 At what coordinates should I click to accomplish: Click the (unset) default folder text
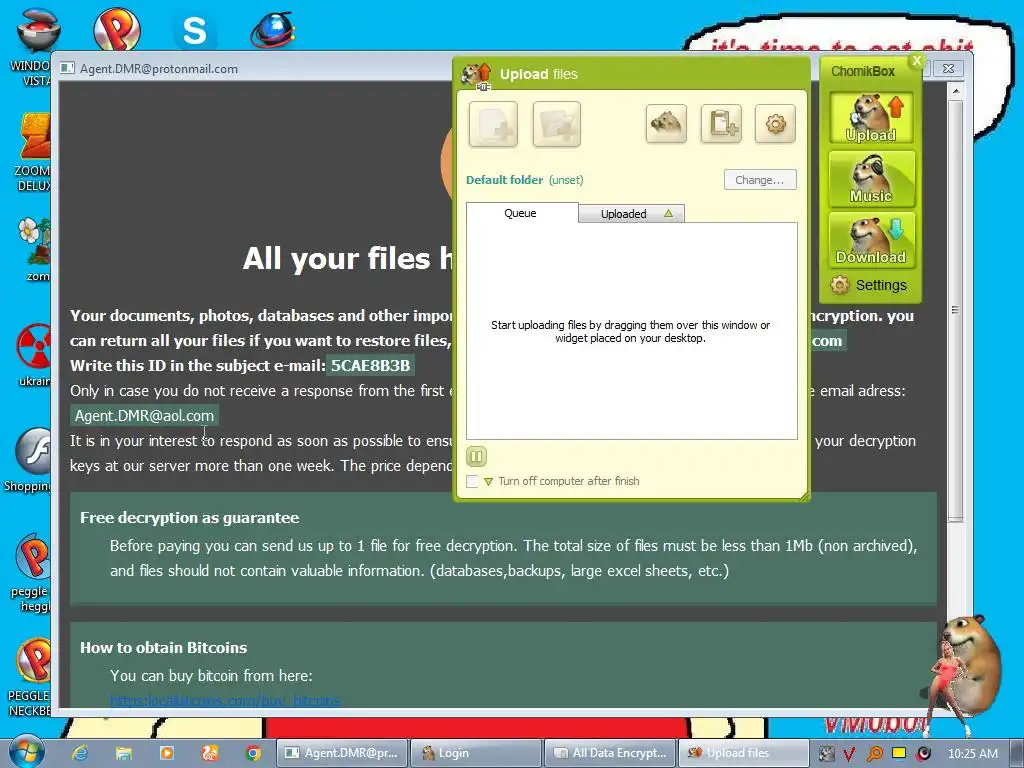tap(566, 180)
